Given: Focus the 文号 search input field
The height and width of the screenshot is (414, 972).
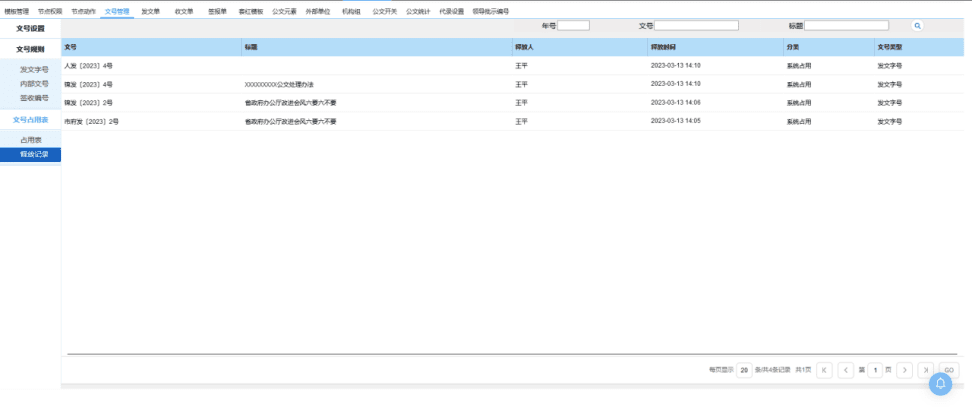Looking at the screenshot, I should [x=696, y=26].
